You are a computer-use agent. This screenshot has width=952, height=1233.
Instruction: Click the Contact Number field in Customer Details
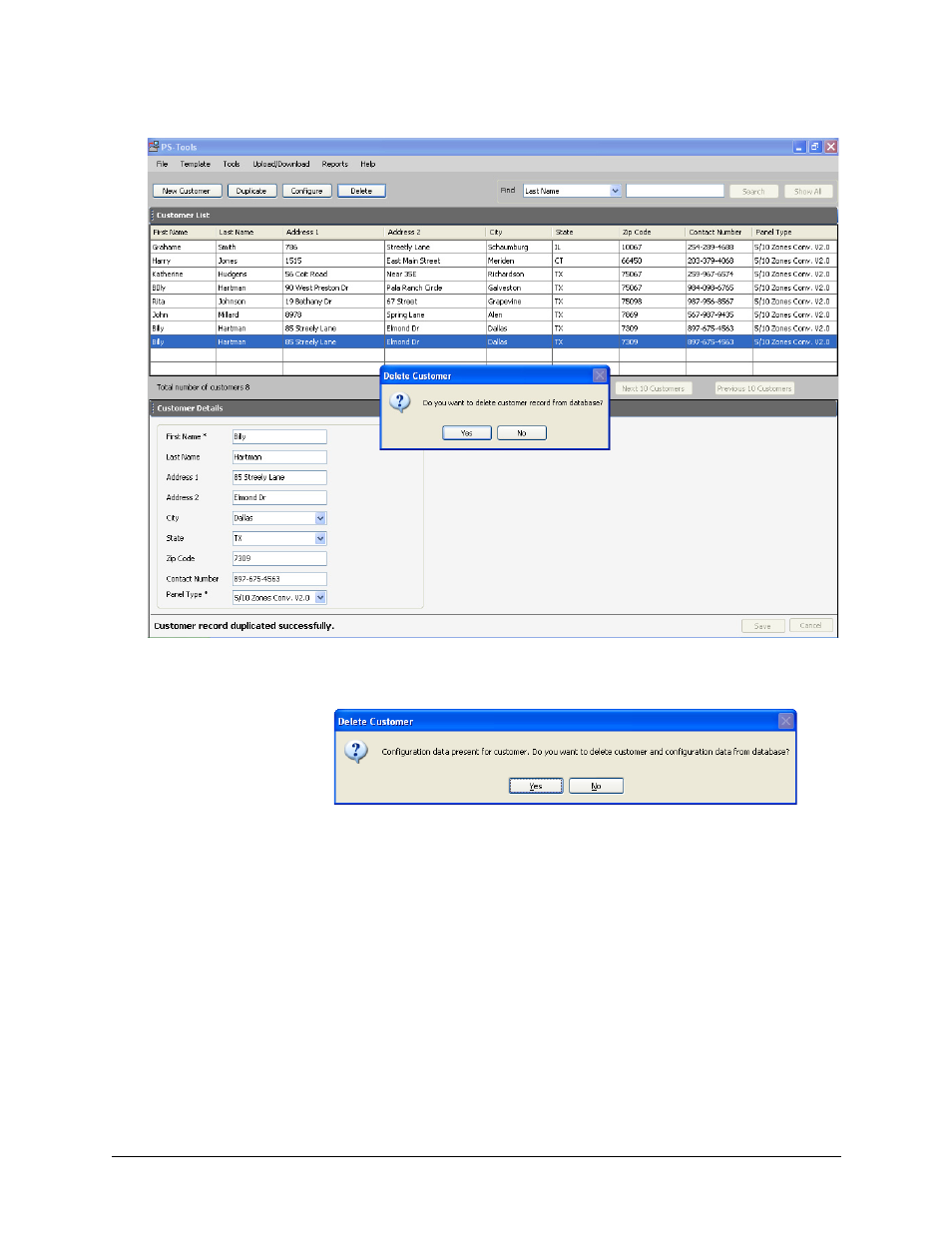tap(279, 579)
